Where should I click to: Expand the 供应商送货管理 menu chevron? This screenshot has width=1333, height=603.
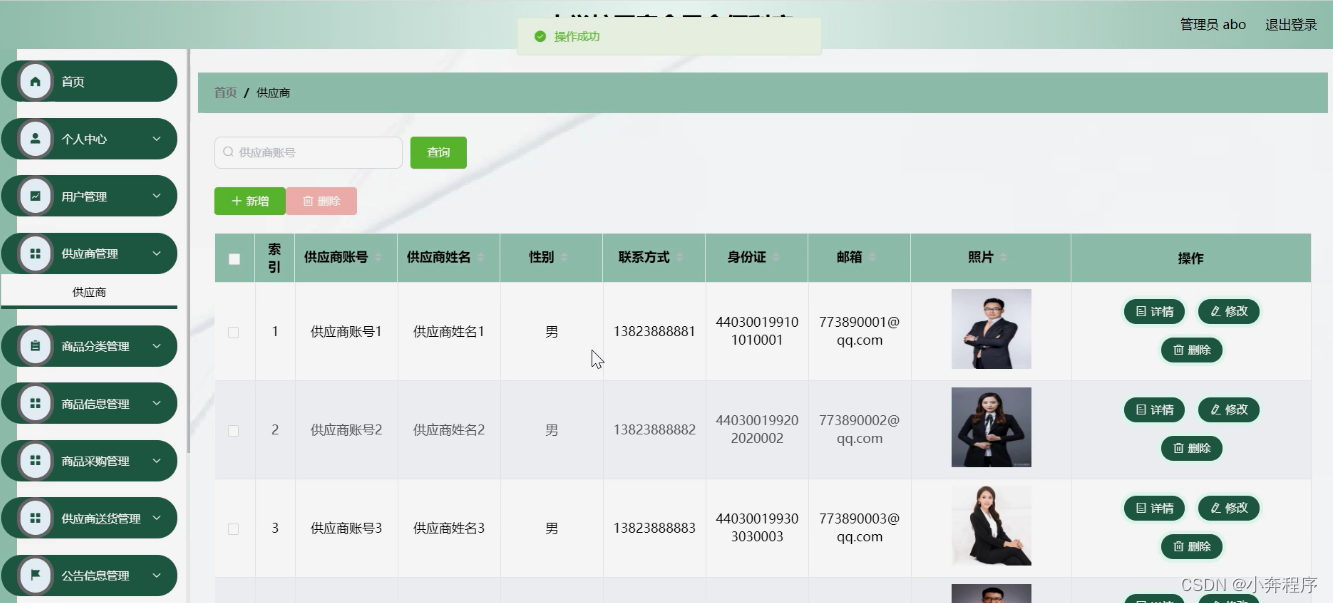pyautogui.click(x=156, y=518)
